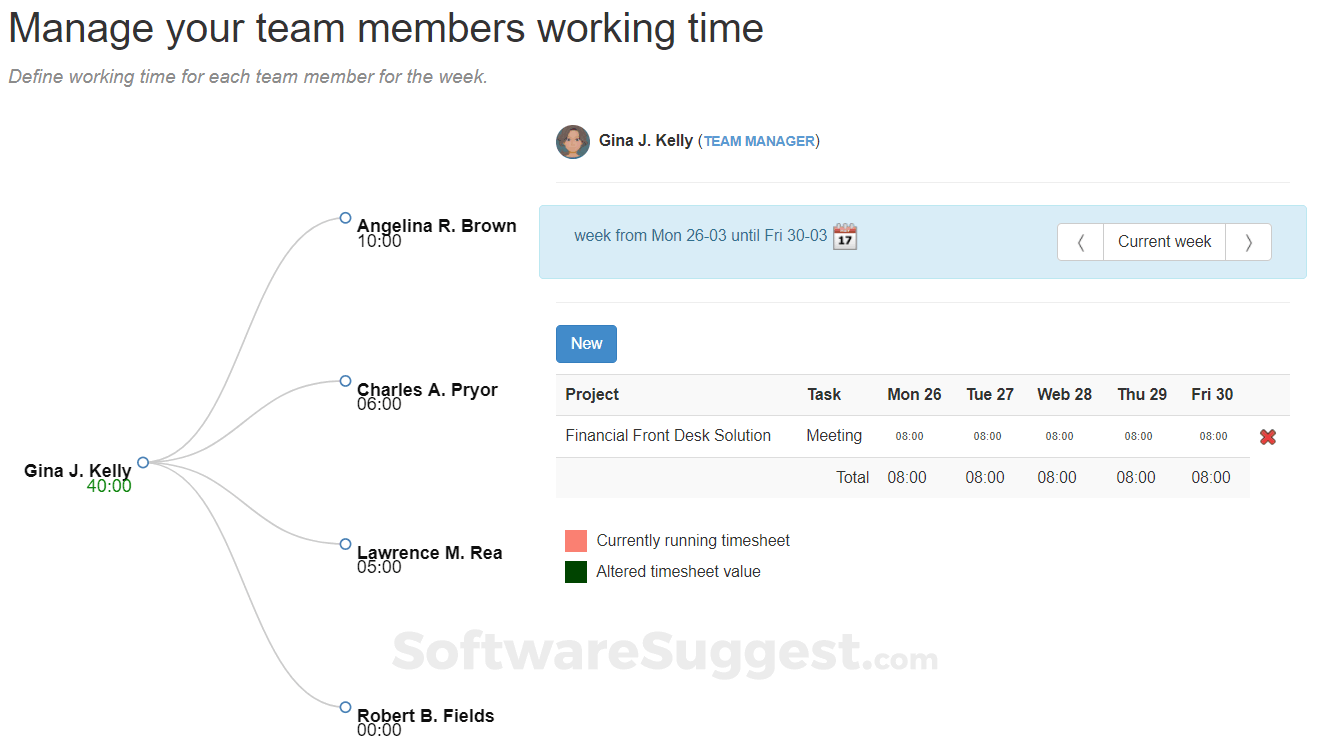Select Charles A. Pryor's tree node circle

[x=345, y=381]
